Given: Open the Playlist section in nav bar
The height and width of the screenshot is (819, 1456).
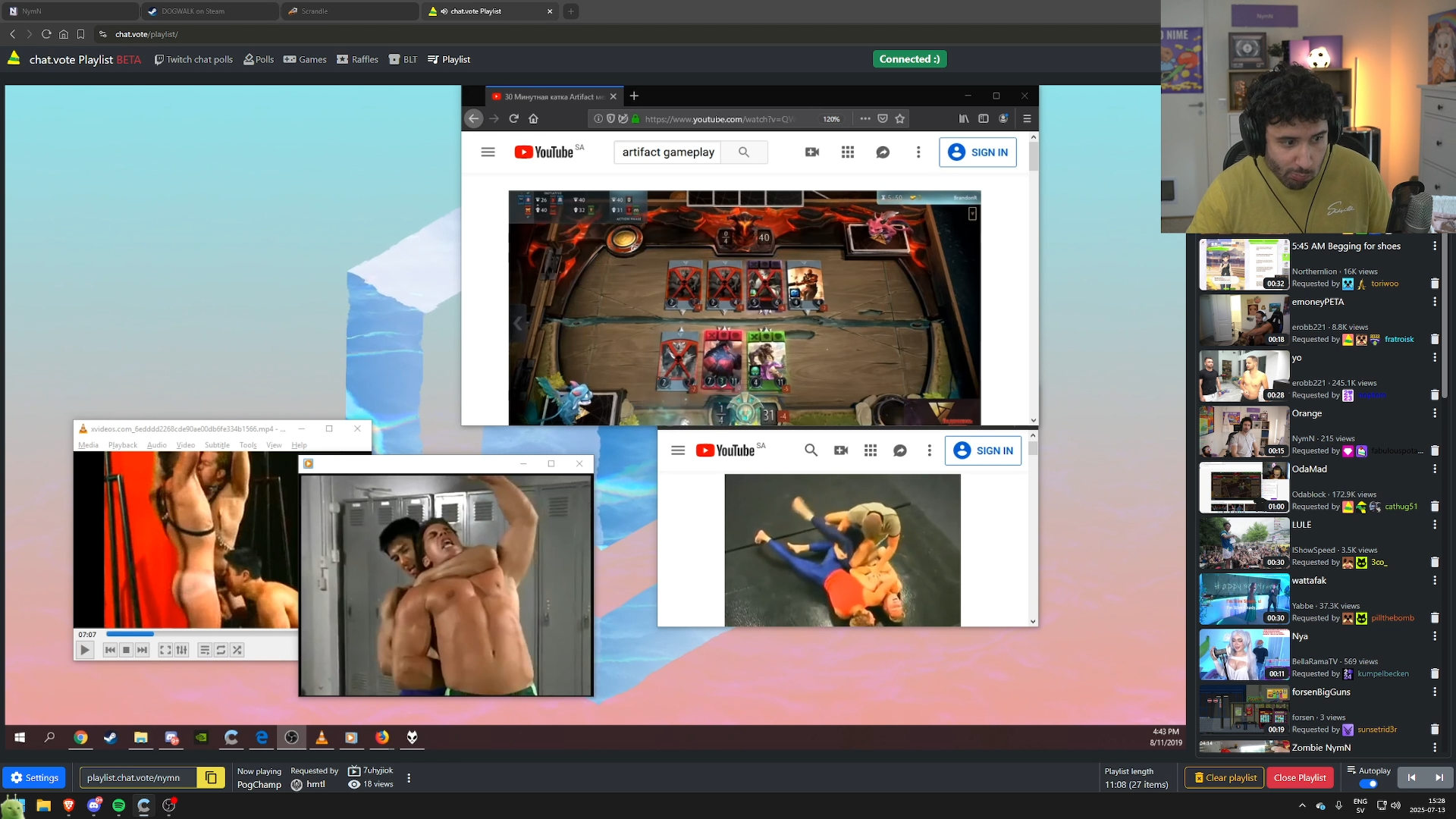Looking at the screenshot, I should pyautogui.click(x=449, y=59).
